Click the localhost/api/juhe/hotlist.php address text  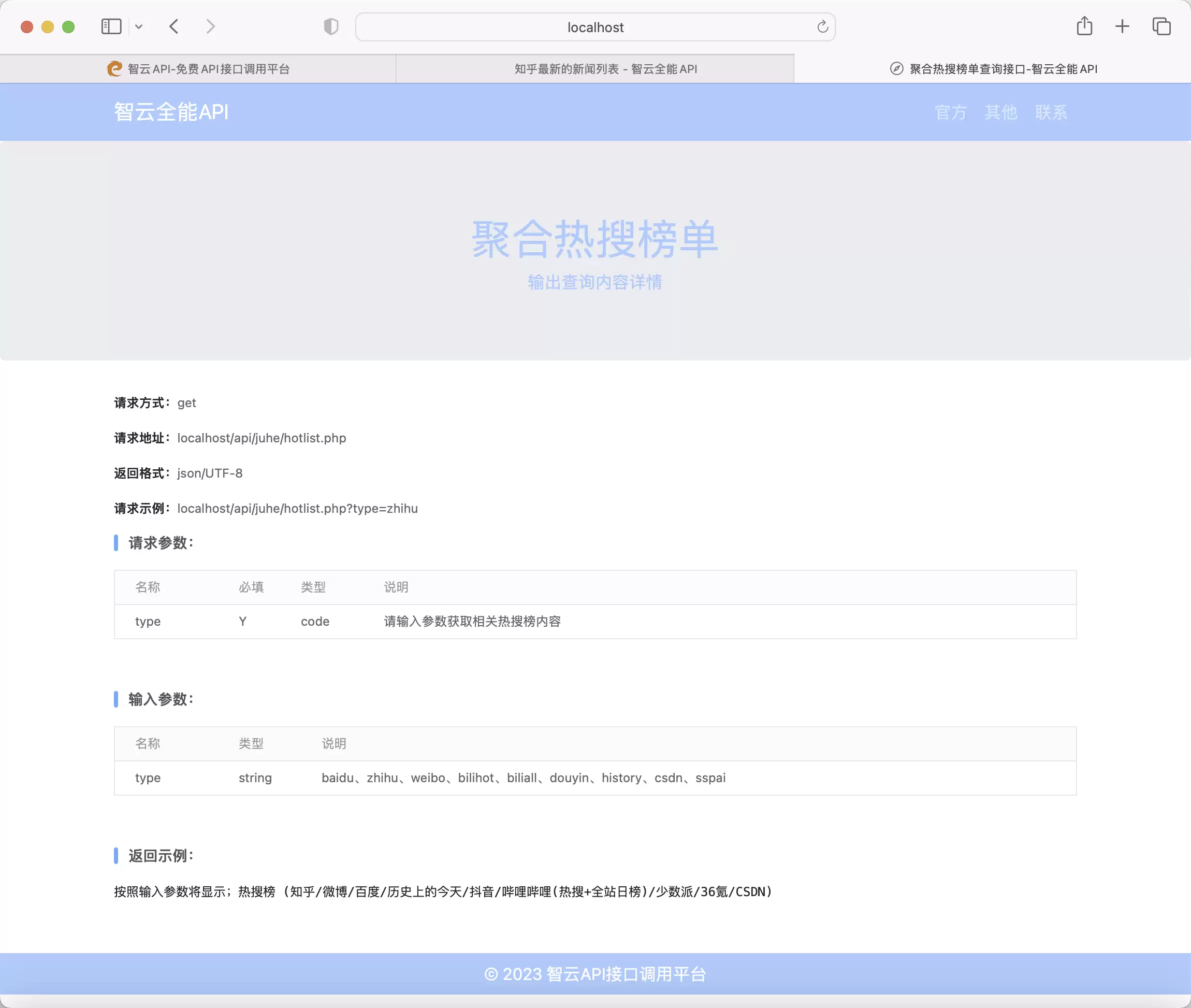[x=262, y=438]
